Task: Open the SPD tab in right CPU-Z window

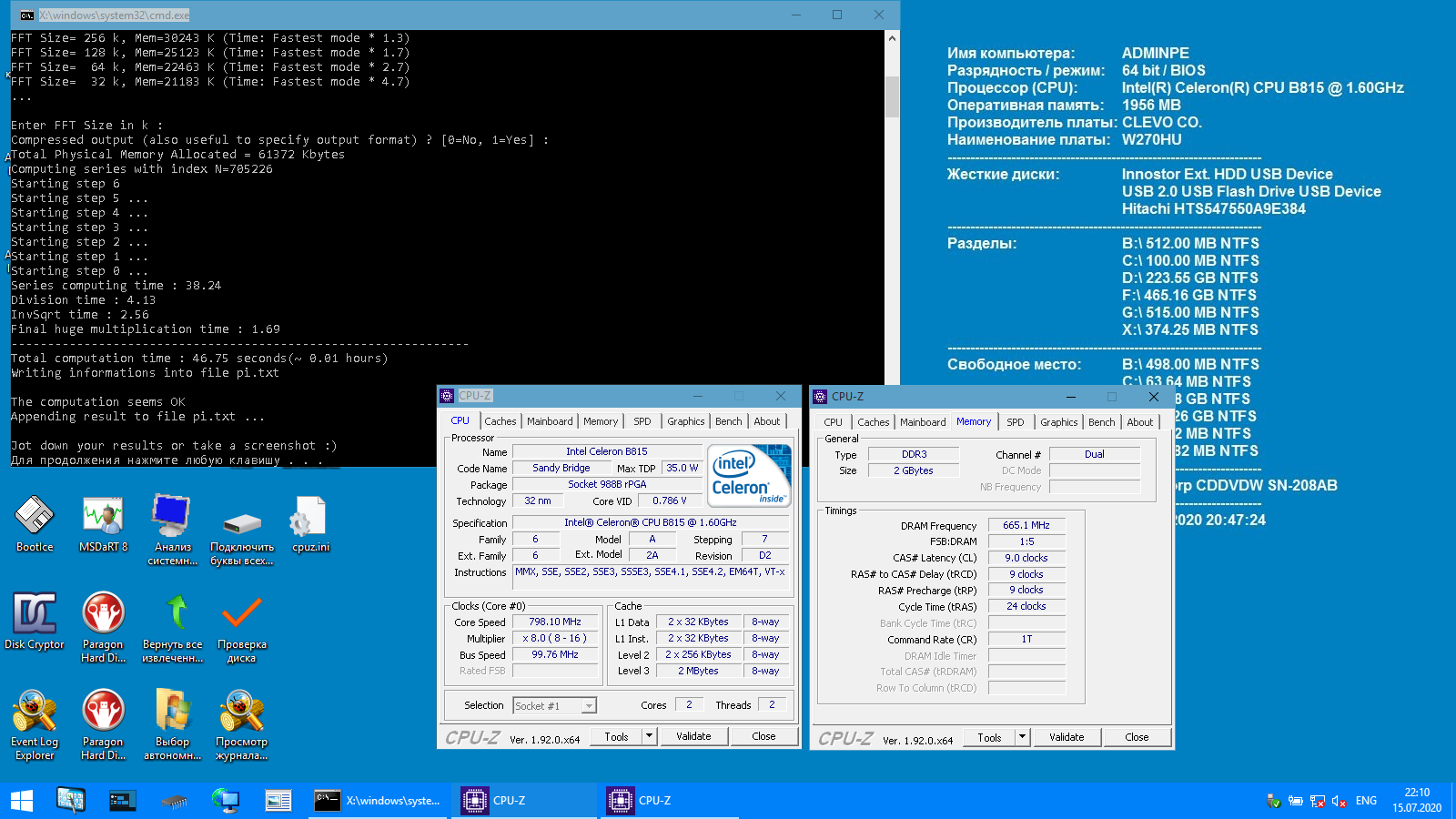Action: click(x=1016, y=422)
